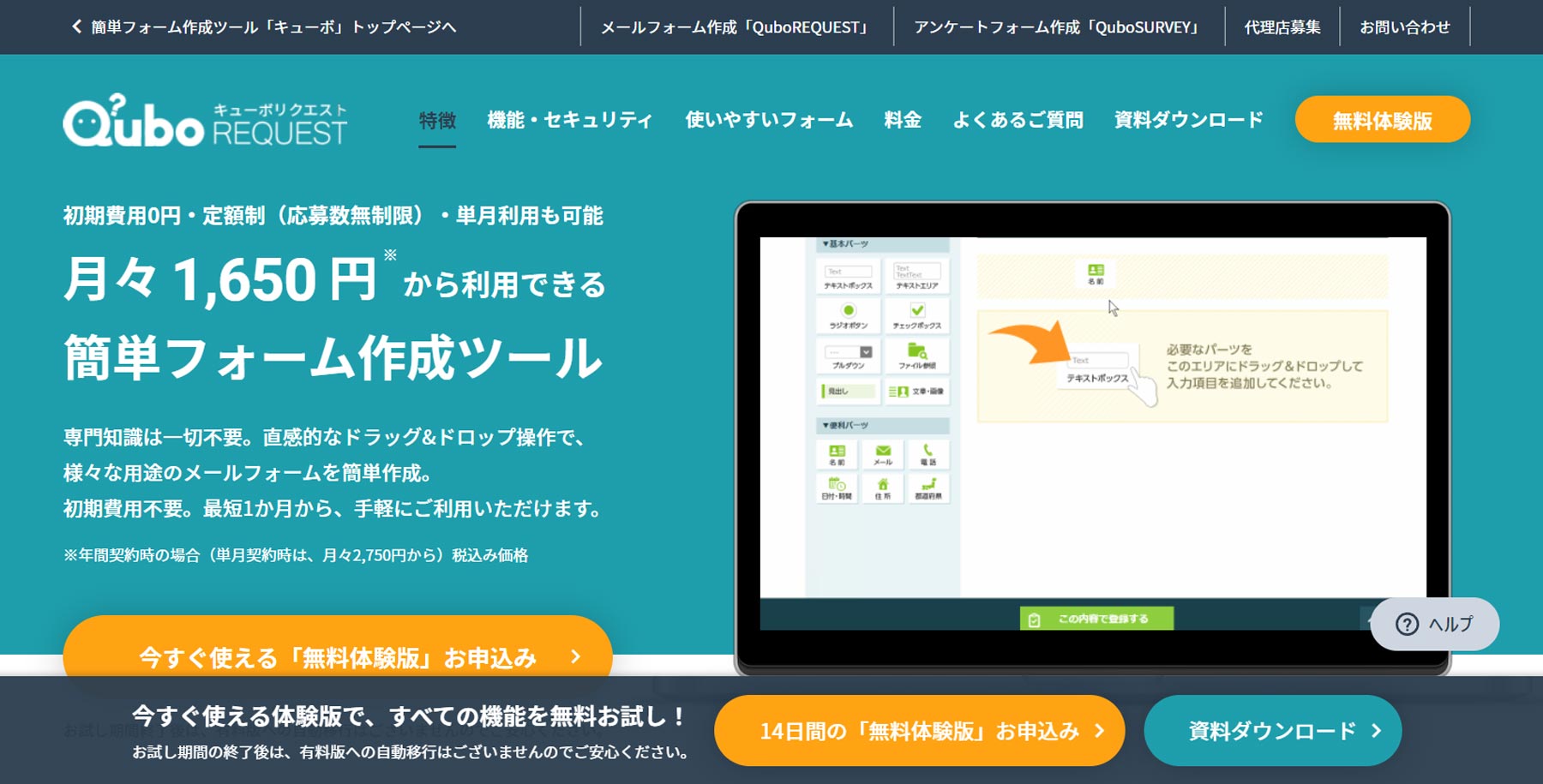Click the arrow on the hero 無料体験版 button
Screen dimensions: 1543x784
576,656
